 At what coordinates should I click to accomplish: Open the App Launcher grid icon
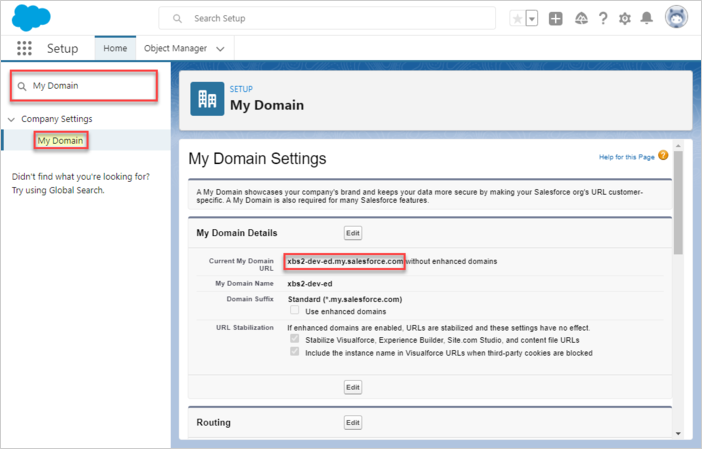click(25, 48)
